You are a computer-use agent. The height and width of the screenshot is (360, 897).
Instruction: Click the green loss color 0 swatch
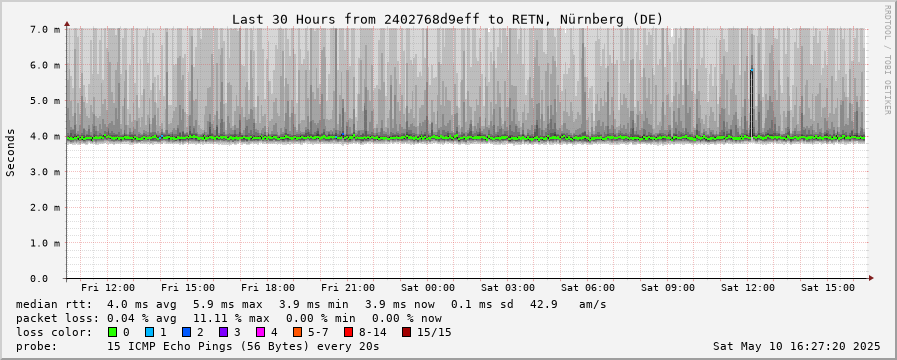[x=112, y=332]
